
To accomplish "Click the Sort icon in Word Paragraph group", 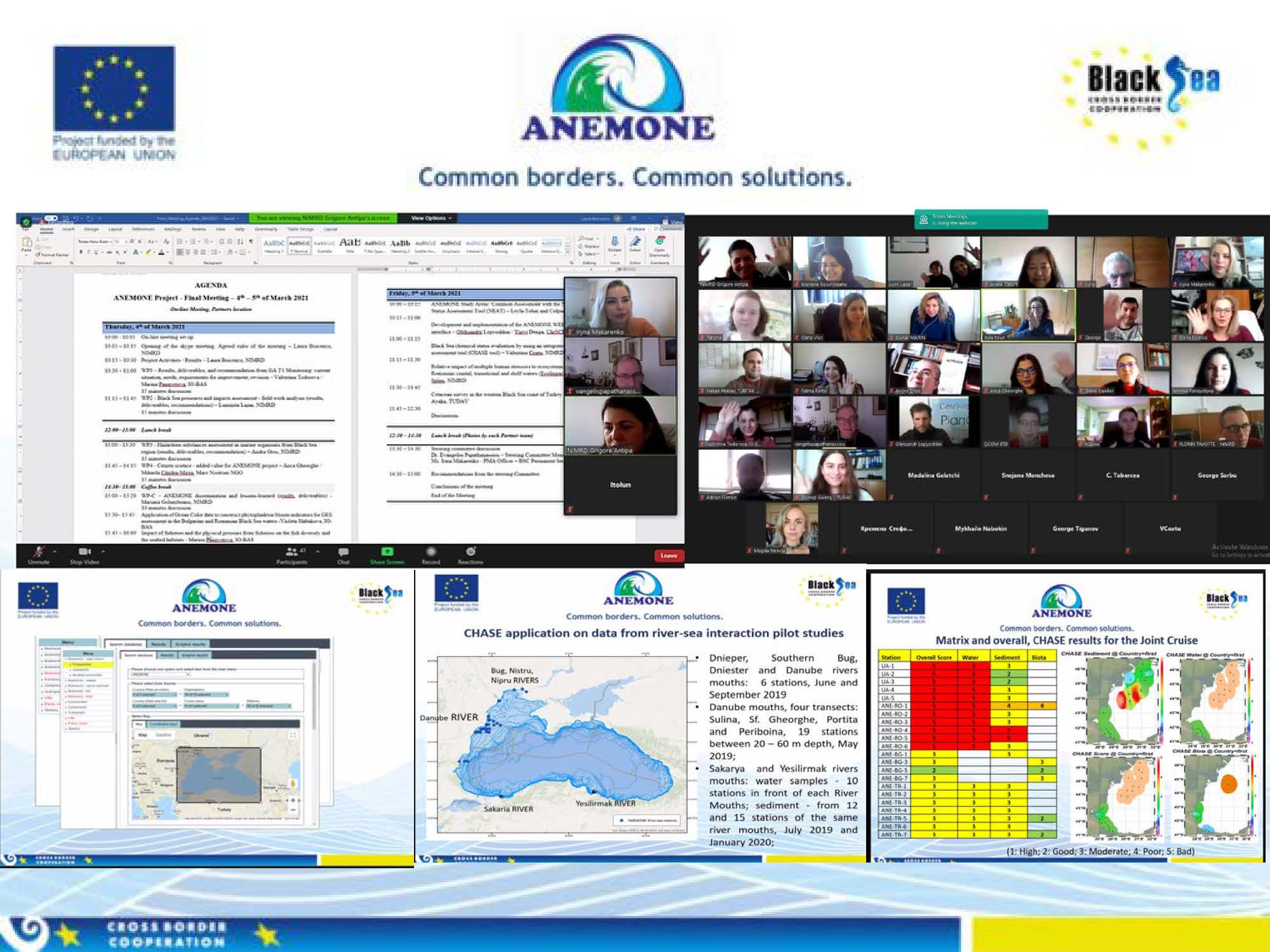I will [x=240, y=242].
